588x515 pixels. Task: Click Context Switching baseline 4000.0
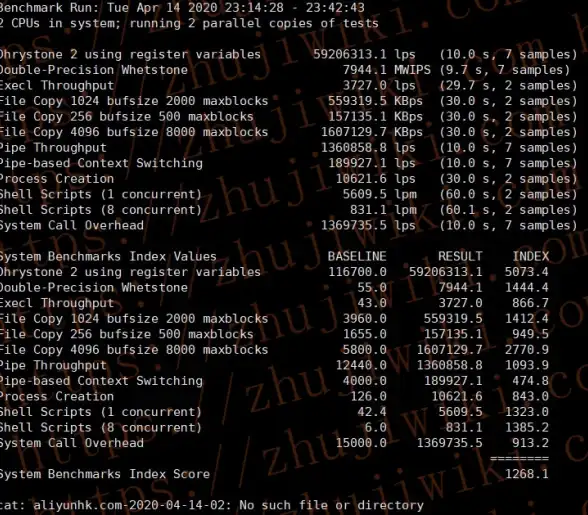(x=364, y=381)
